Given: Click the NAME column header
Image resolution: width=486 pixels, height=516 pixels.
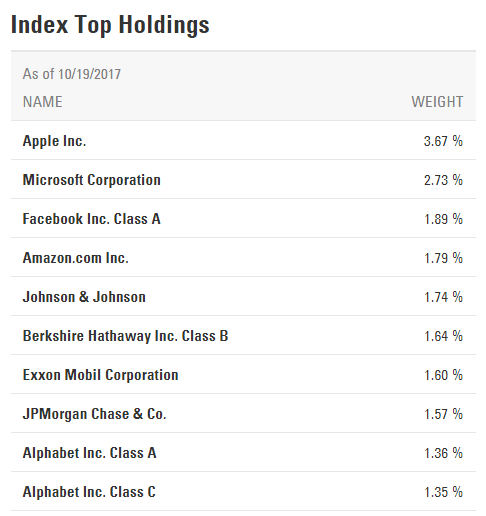Looking at the screenshot, I should [43, 102].
